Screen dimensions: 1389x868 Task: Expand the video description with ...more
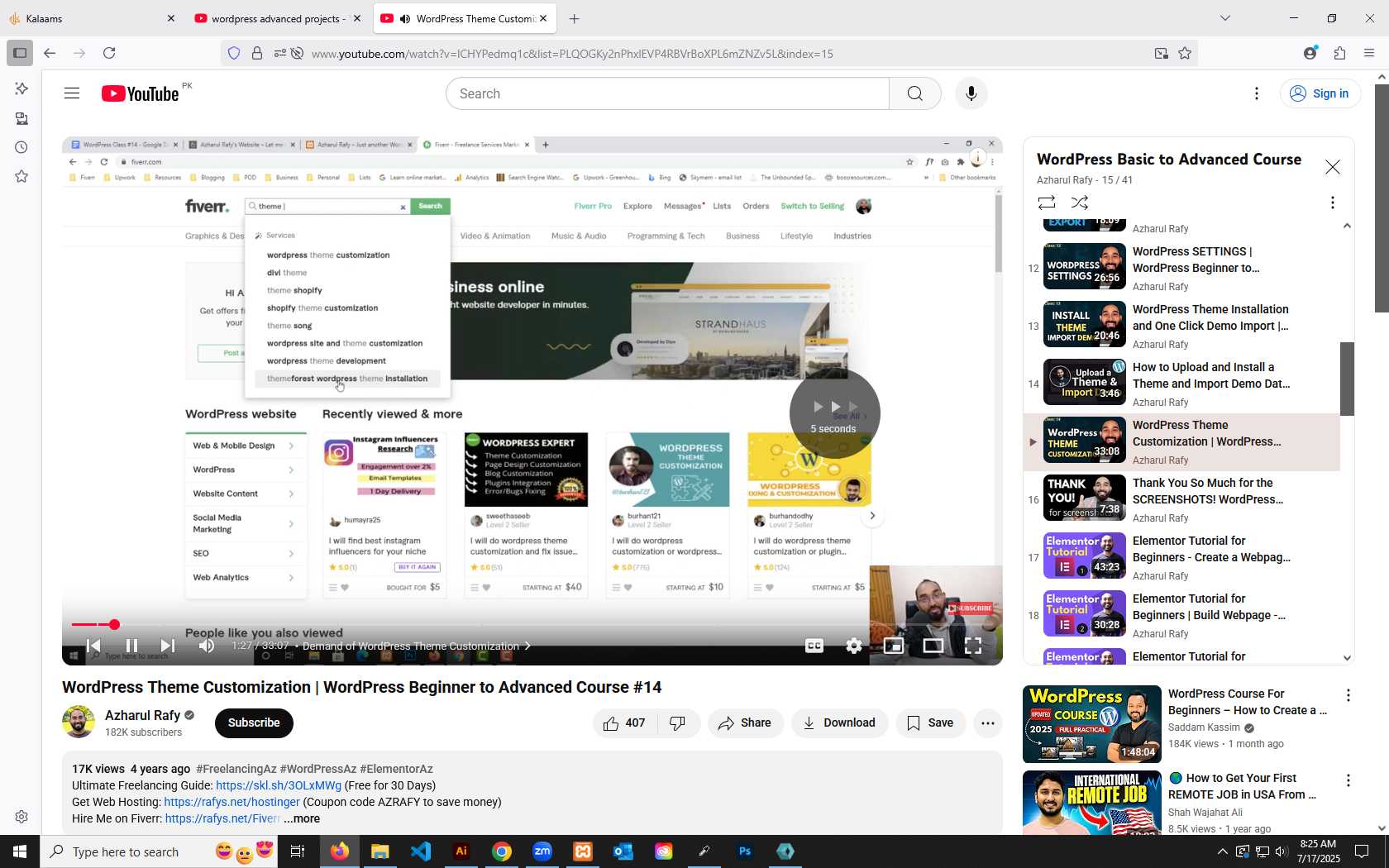[x=302, y=818]
